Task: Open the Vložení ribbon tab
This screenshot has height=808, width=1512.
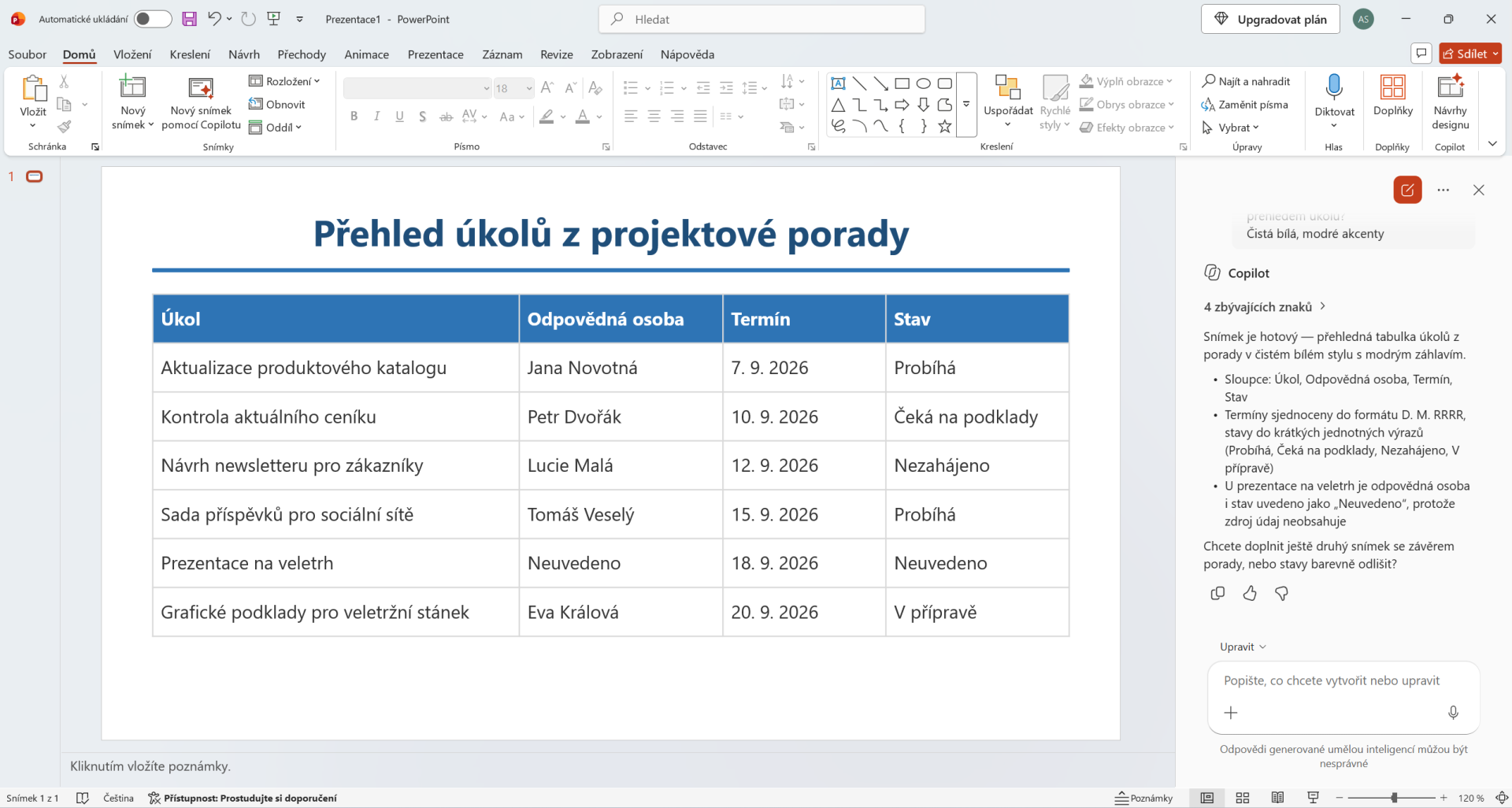Action: (x=132, y=54)
